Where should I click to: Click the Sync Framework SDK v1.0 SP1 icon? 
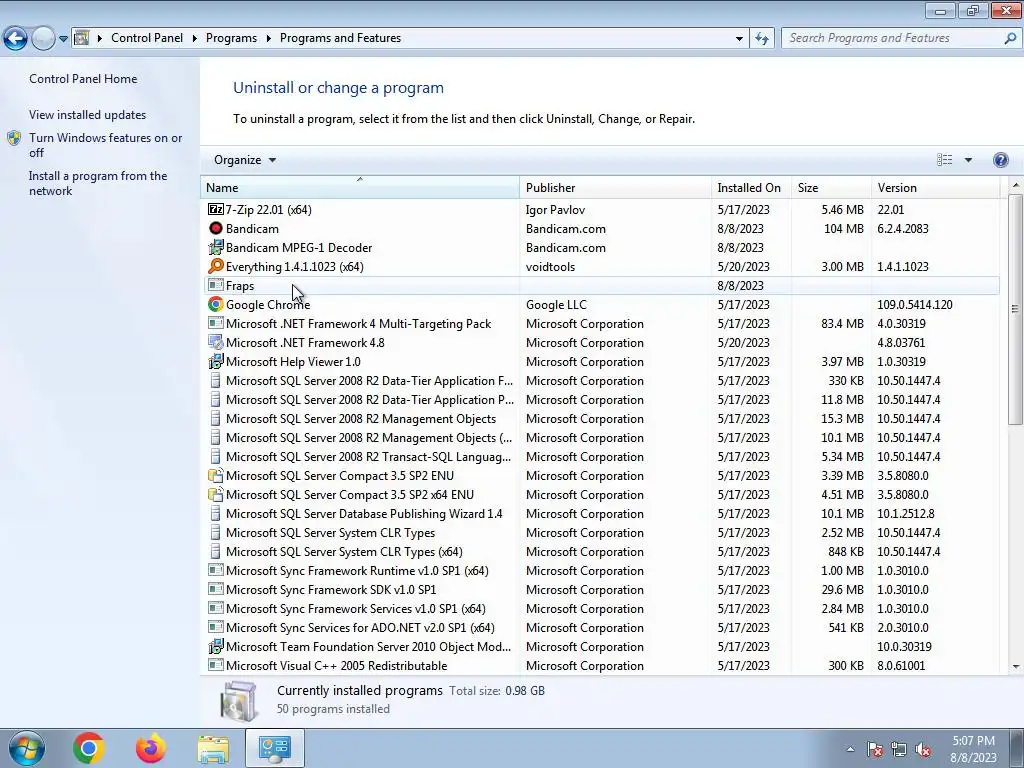coord(216,589)
